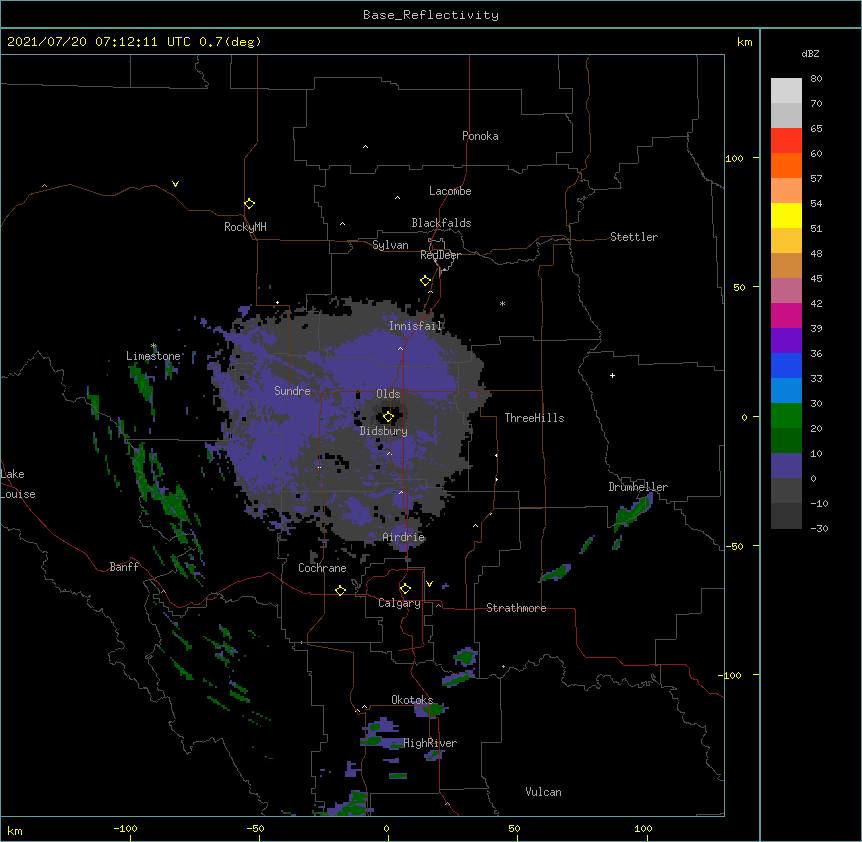Click the white asterisk marker east of Innisfail
The height and width of the screenshot is (842, 862).
[502, 303]
